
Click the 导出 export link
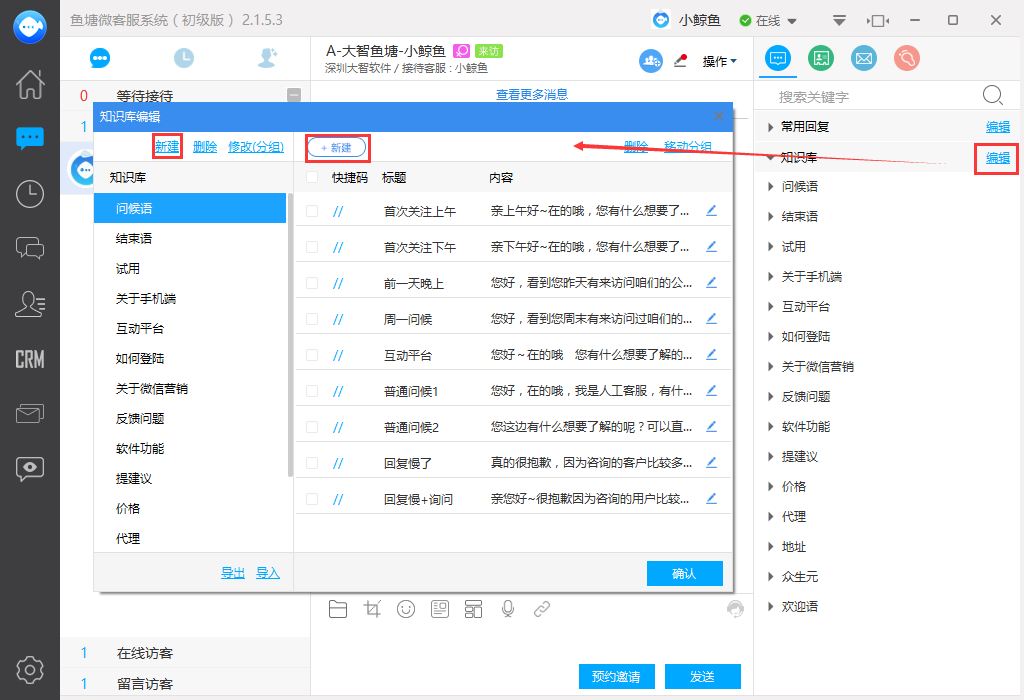(x=233, y=573)
